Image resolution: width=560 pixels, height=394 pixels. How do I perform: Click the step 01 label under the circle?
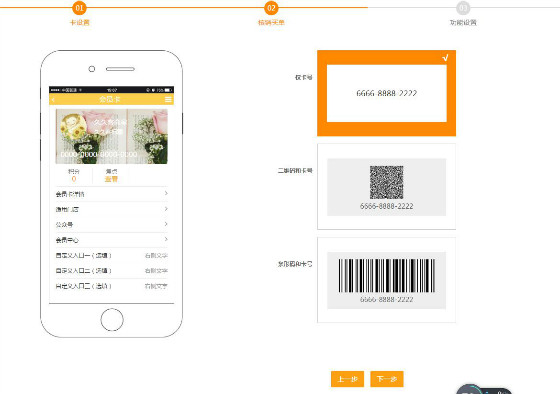click(79, 23)
